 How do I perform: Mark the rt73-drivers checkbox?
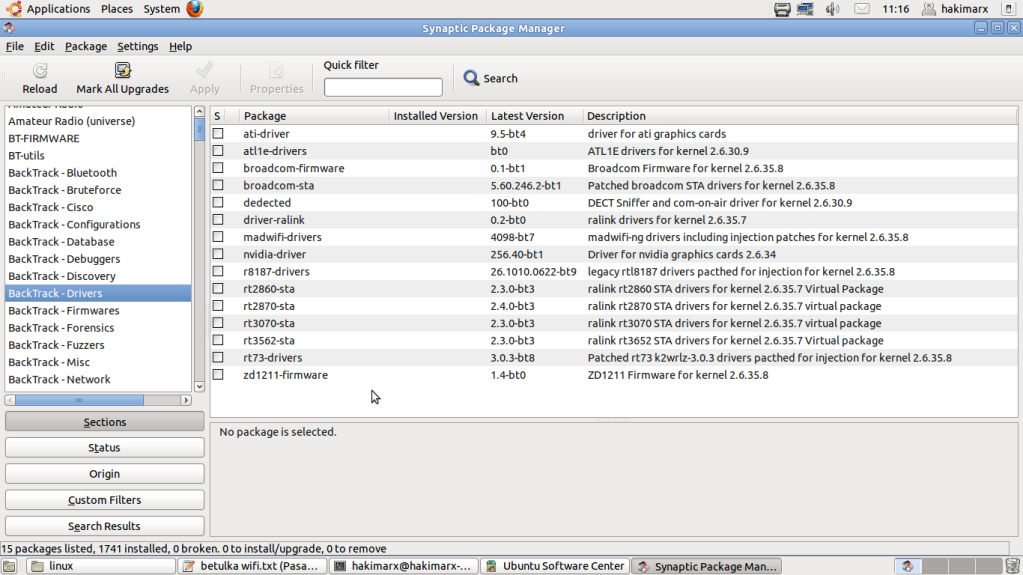click(218, 358)
